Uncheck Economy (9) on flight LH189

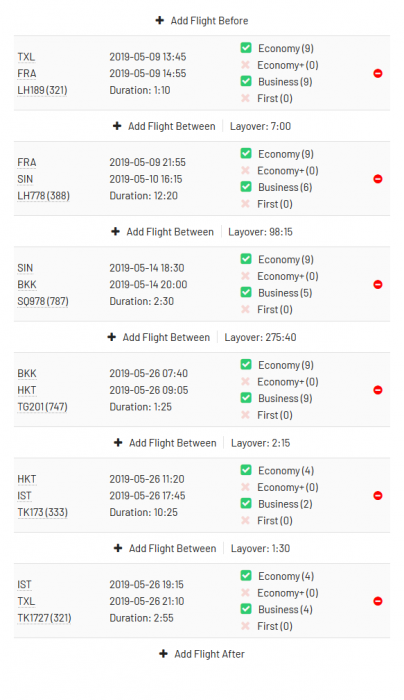[x=246, y=48]
